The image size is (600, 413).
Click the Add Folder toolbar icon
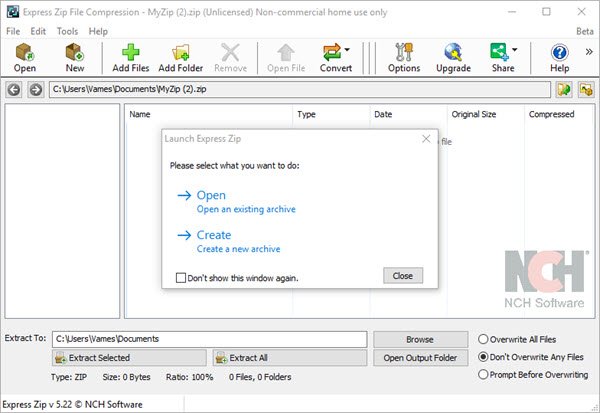point(181,52)
